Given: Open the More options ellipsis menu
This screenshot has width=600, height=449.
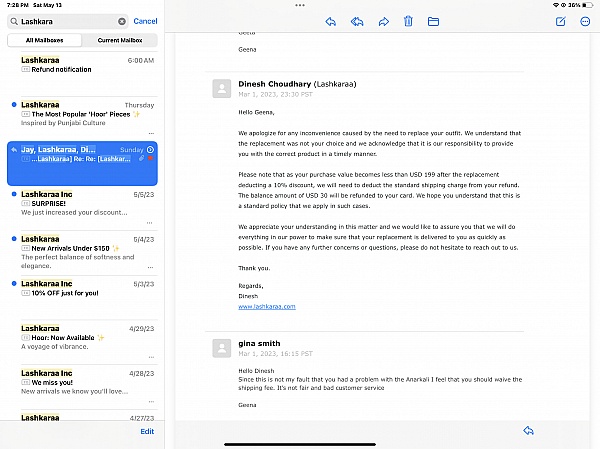Looking at the screenshot, I should click(x=585, y=21).
